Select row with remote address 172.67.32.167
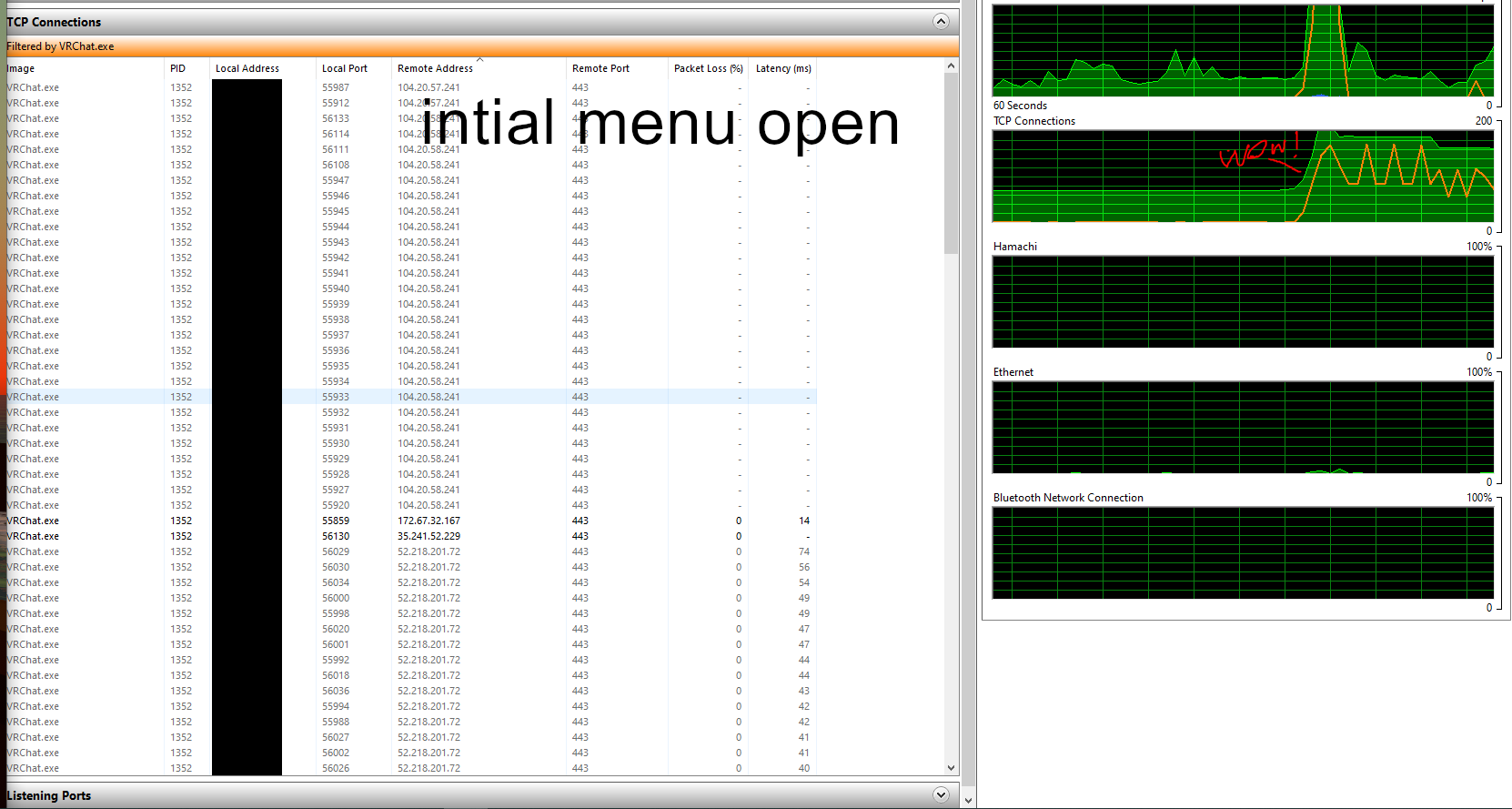Screen dimensions: 1512x809 click(x=411, y=521)
